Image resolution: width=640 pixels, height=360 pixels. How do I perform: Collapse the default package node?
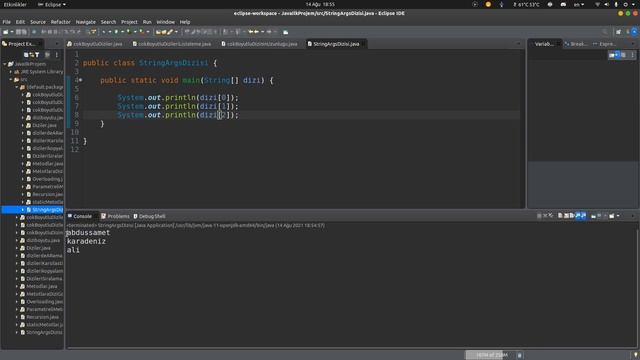[x=17, y=87]
